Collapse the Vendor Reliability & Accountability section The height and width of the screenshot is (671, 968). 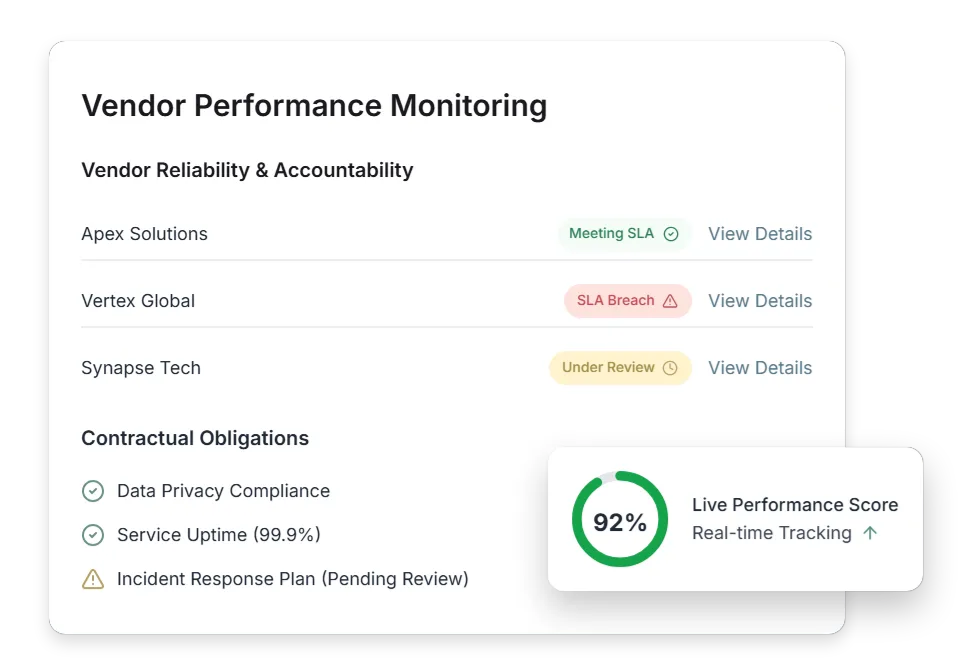247,170
